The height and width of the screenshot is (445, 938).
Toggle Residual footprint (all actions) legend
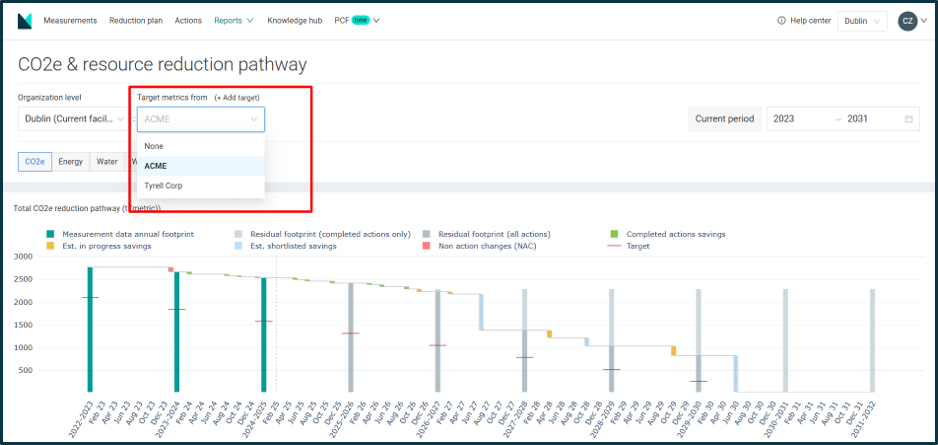pos(486,234)
